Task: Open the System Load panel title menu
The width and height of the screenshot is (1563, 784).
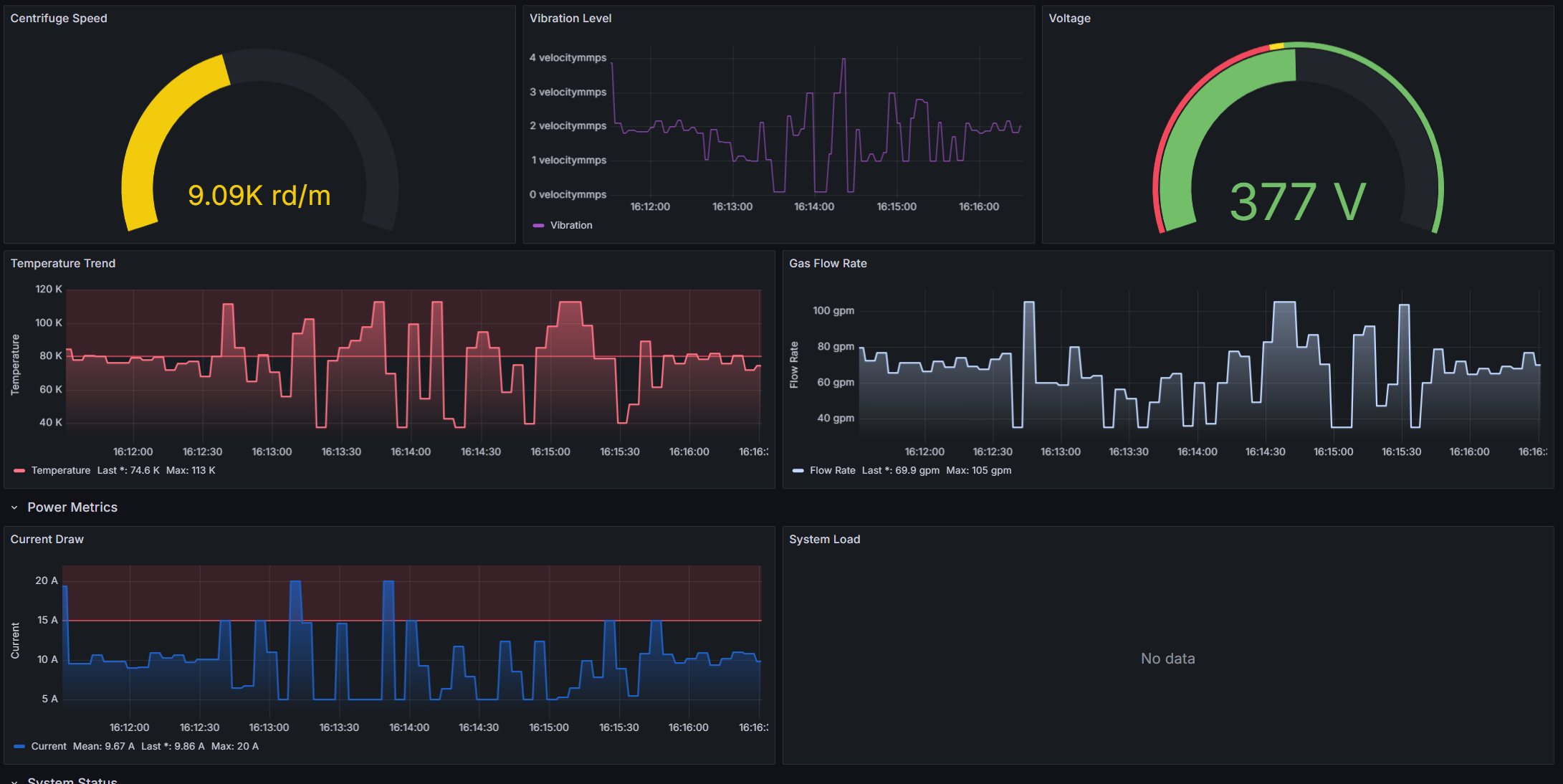Action: (x=824, y=539)
